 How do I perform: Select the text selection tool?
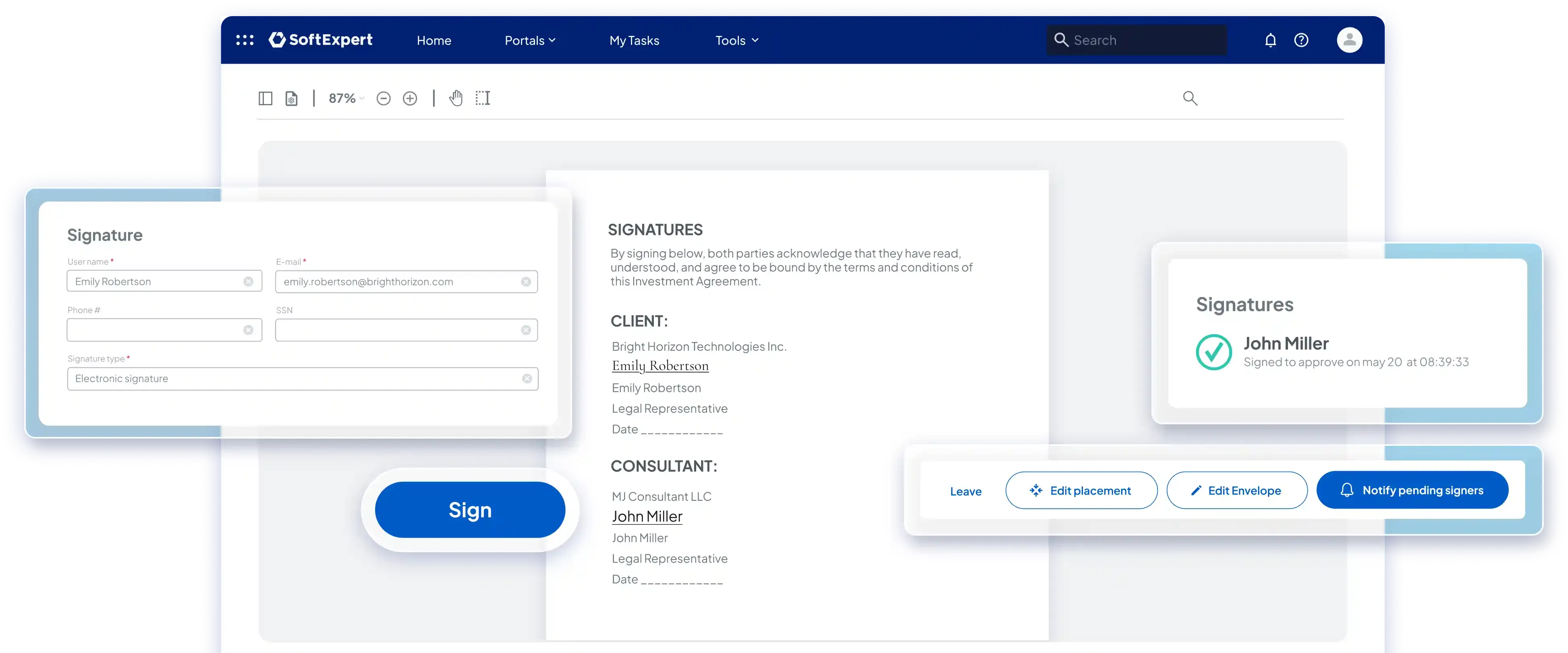tap(483, 98)
